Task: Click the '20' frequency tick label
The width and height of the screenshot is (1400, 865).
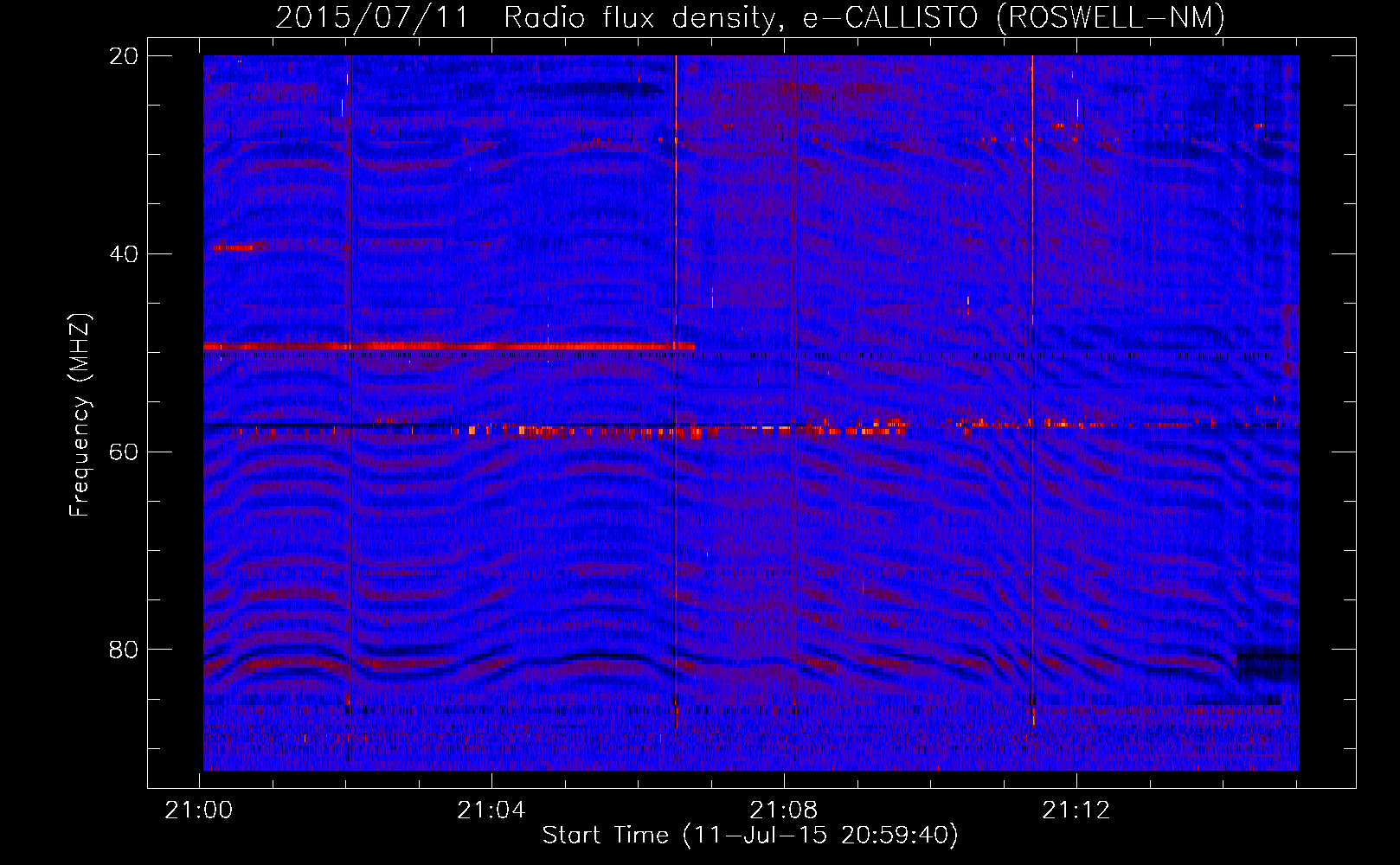Action: 123,56
